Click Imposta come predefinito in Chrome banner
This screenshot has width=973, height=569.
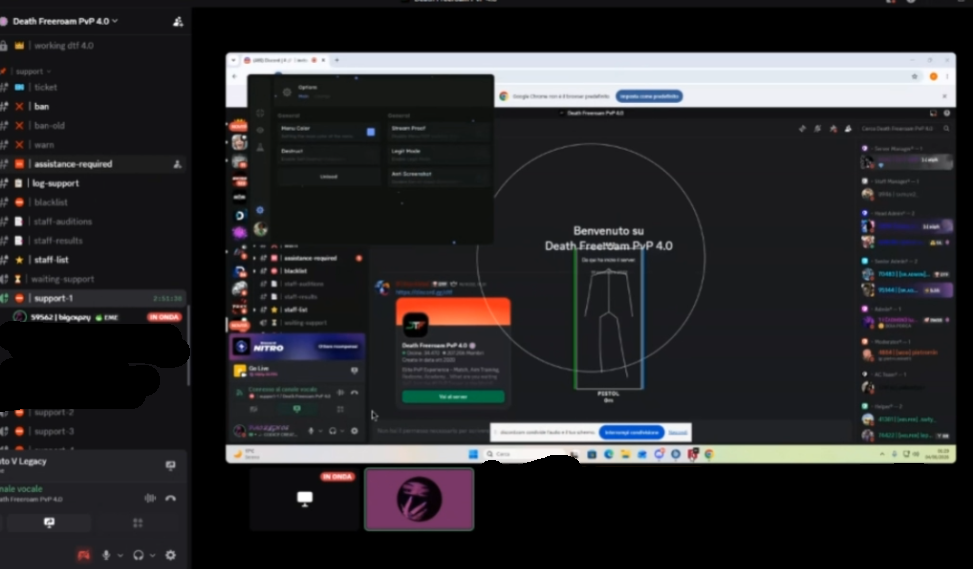(x=649, y=96)
